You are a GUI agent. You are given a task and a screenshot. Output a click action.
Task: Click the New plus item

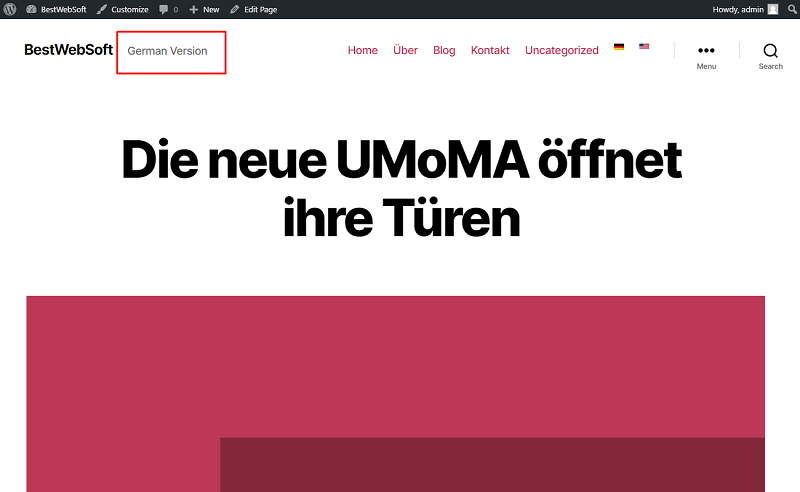tap(204, 9)
